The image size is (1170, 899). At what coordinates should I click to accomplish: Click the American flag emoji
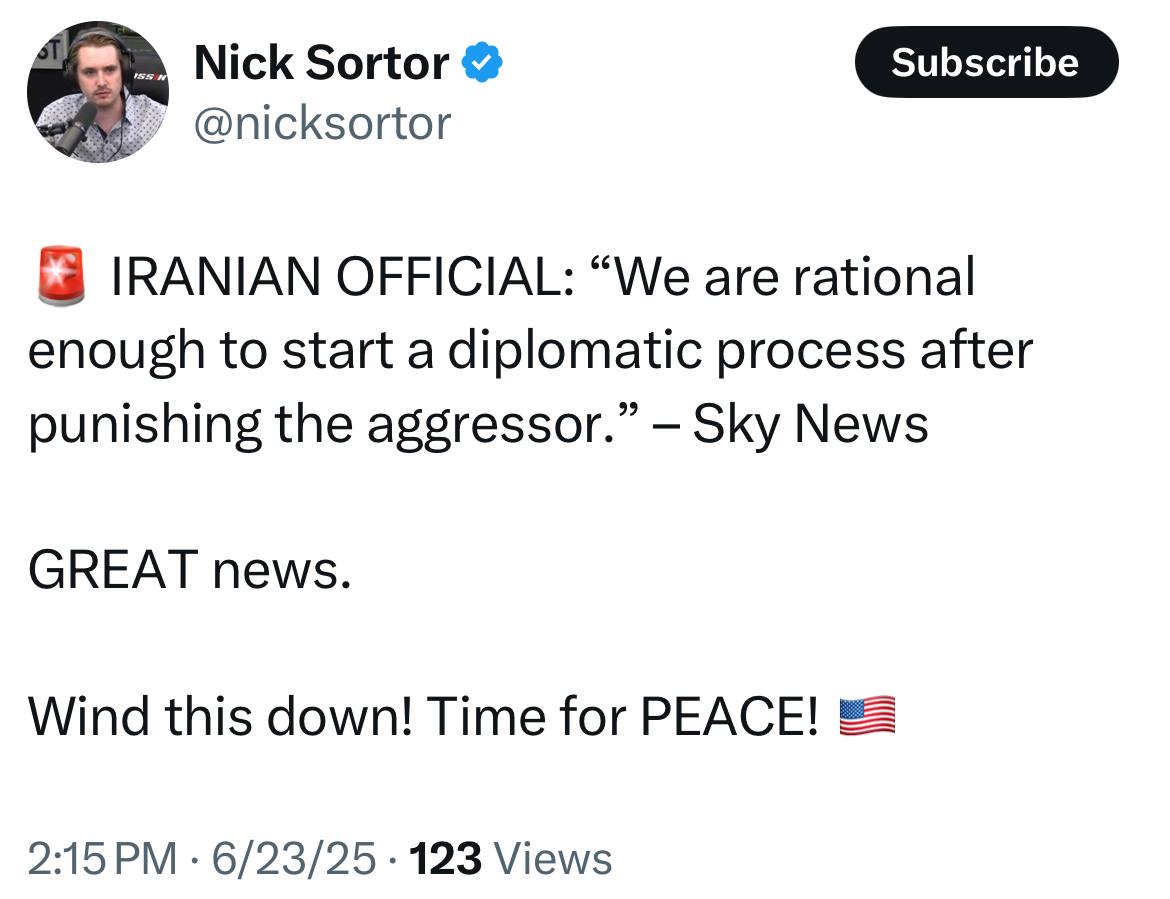pyautogui.click(x=867, y=716)
